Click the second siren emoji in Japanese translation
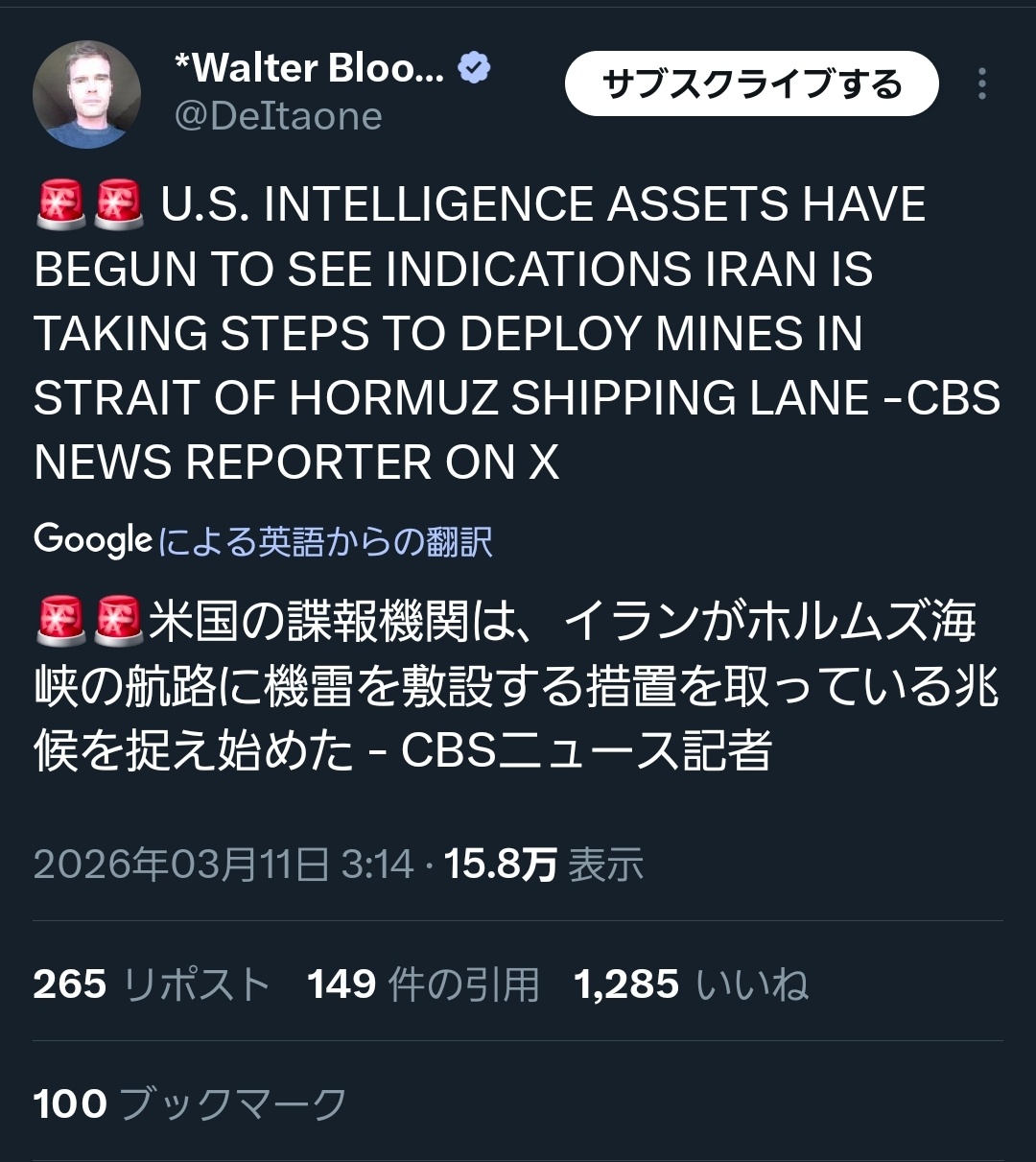The image size is (1036, 1162). pos(119,621)
